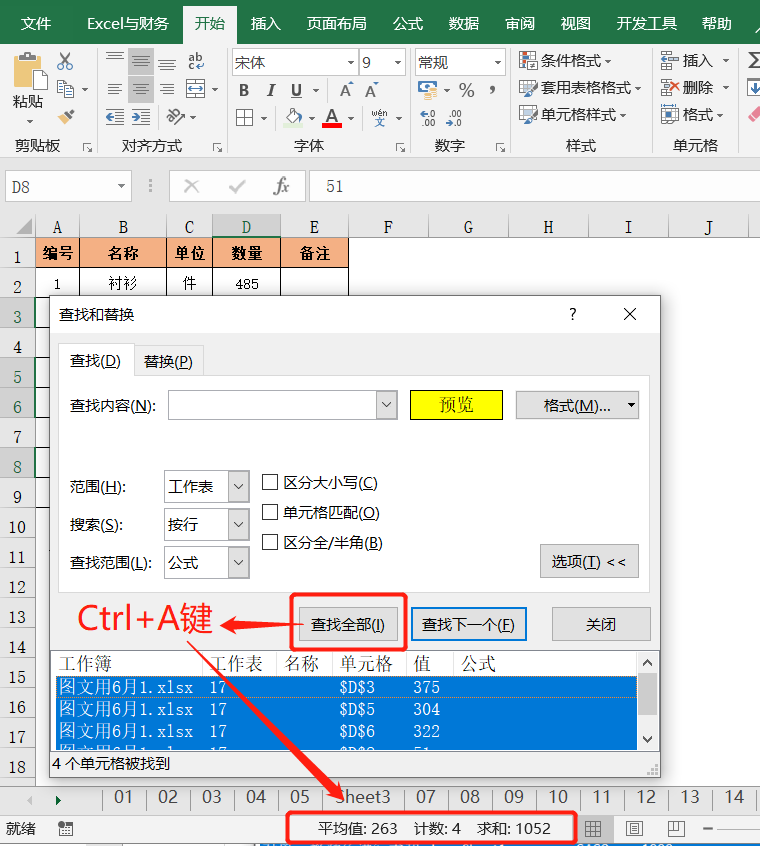
Task: Toggle middle vertical alignment button
Action: tap(141, 62)
